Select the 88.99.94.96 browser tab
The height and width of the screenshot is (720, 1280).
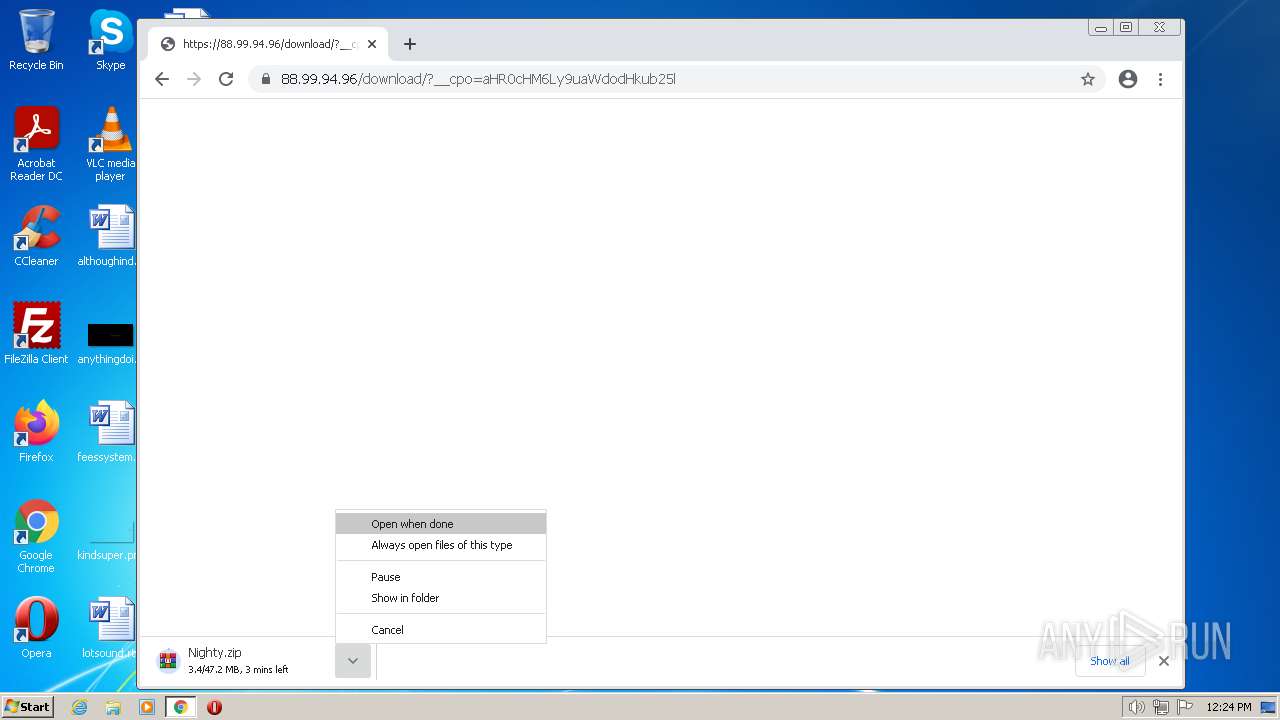tap(268, 44)
